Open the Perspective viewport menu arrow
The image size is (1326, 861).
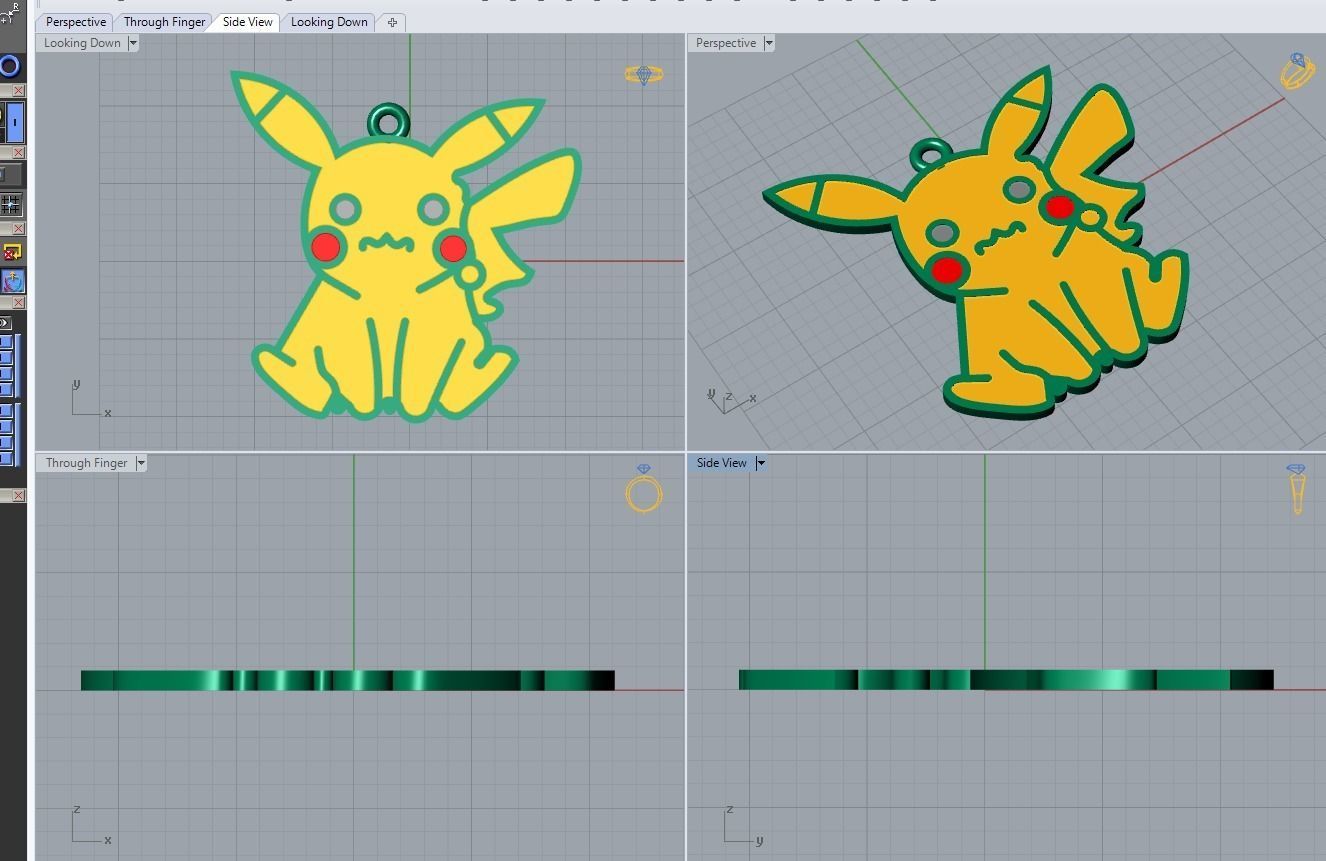[x=769, y=43]
